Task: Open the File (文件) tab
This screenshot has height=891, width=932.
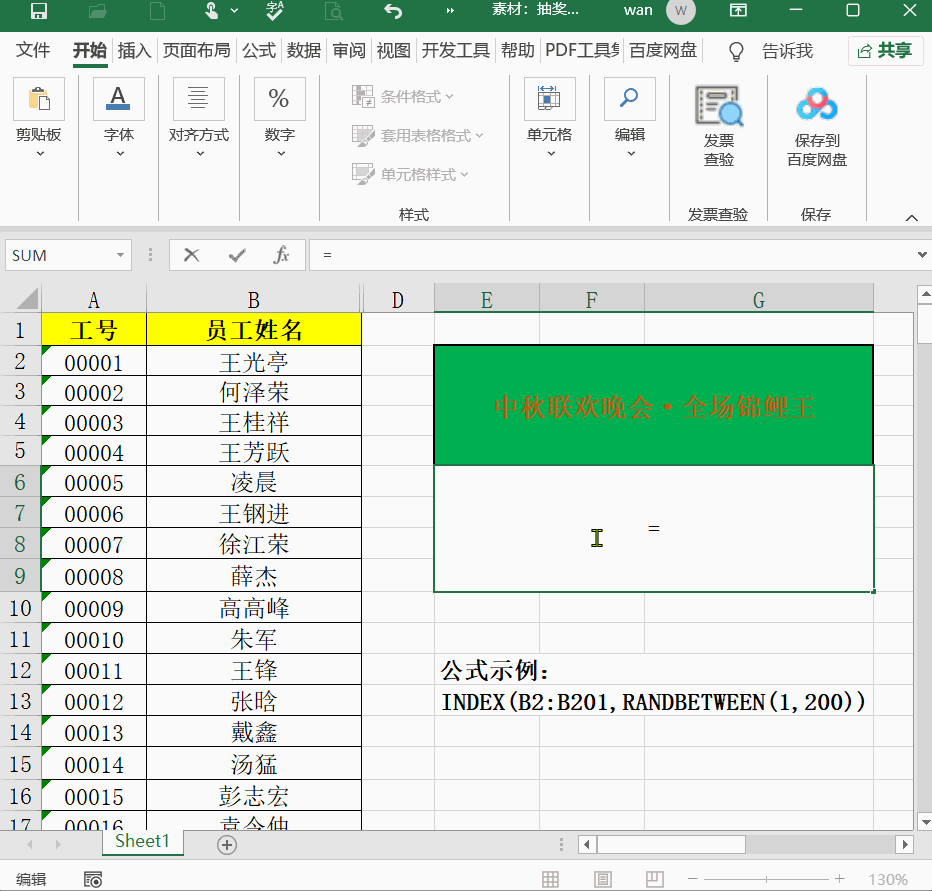Action: [x=33, y=51]
